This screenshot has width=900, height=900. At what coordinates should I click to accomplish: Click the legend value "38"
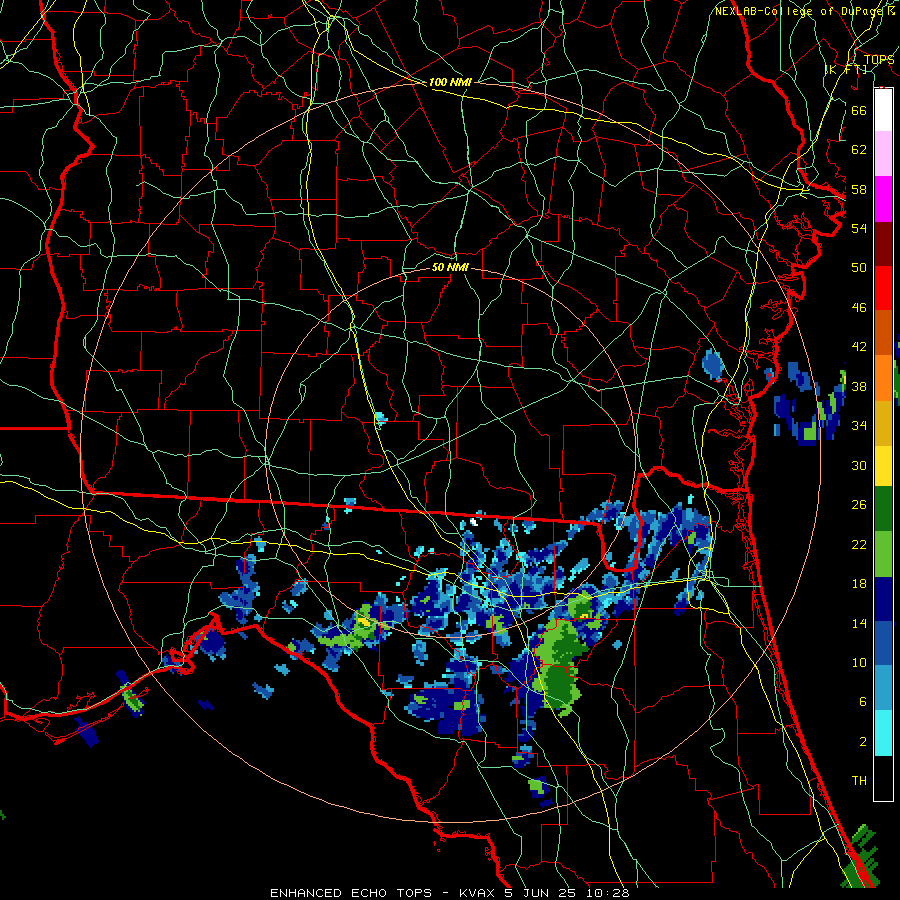(859, 386)
